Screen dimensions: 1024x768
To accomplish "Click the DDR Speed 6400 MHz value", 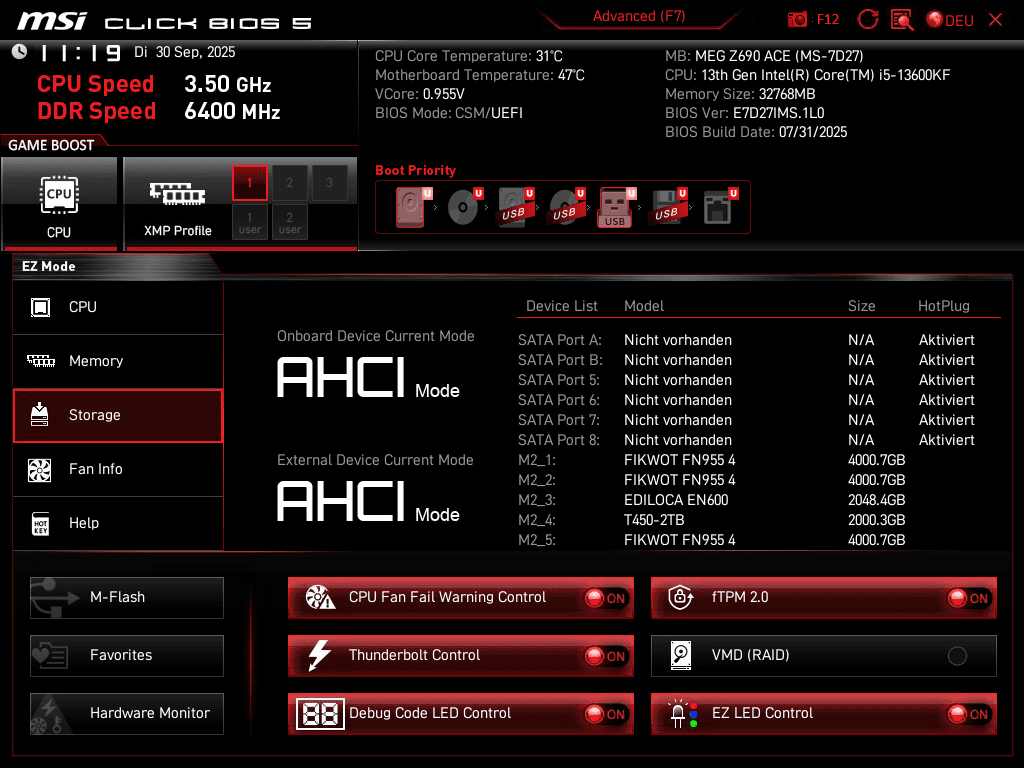I will (x=232, y=111).
